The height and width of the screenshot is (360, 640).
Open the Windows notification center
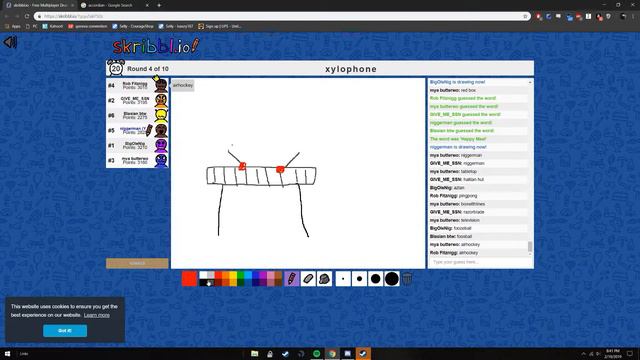[x=630, y=353]
